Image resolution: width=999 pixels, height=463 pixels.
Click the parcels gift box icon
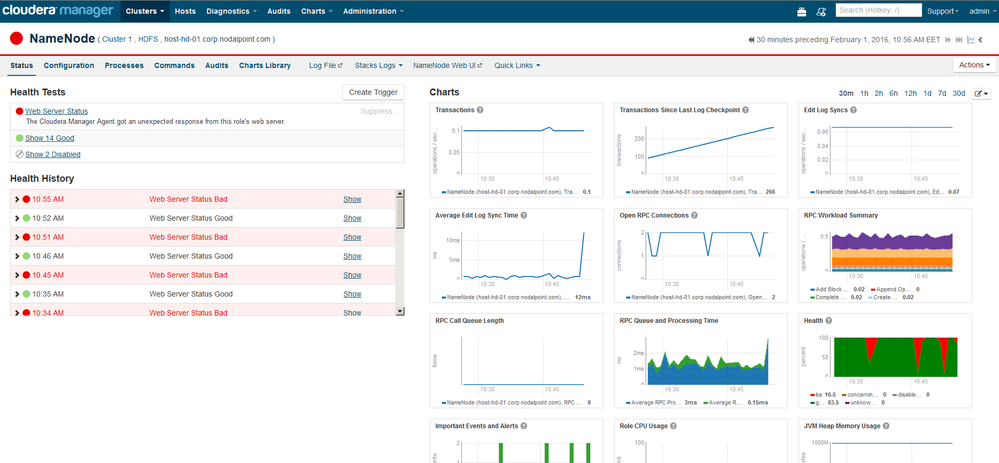pyautogui.click(x=801, y=12)
